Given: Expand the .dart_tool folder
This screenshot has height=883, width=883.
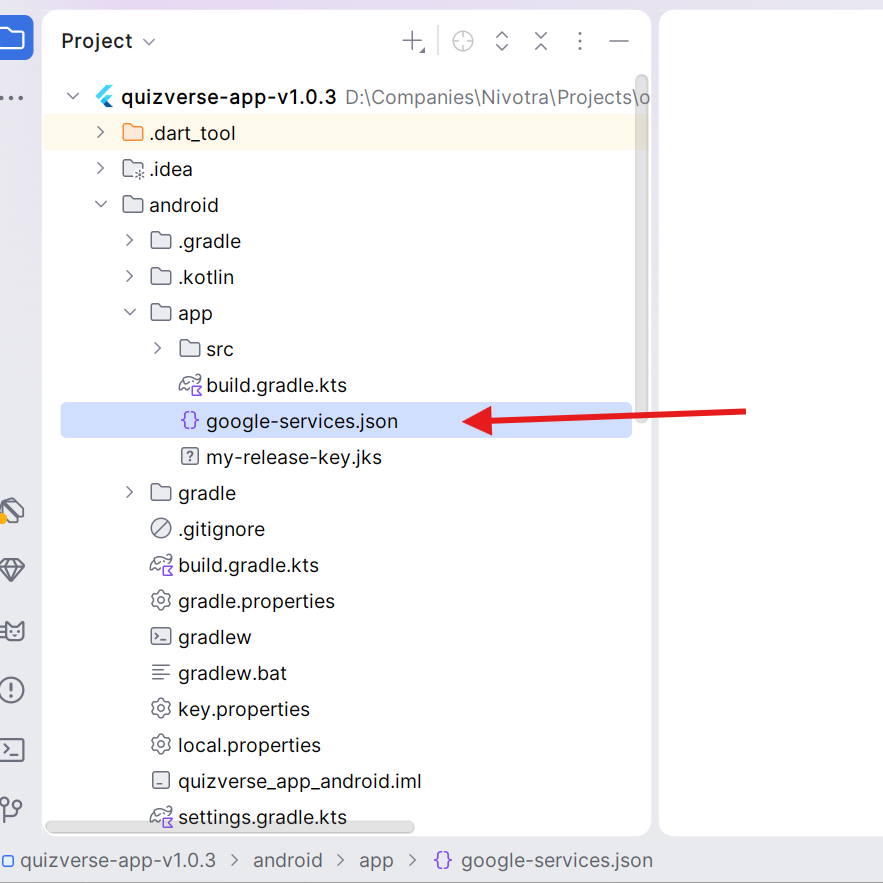Looking at the screenshot, I should pos(100,132).
